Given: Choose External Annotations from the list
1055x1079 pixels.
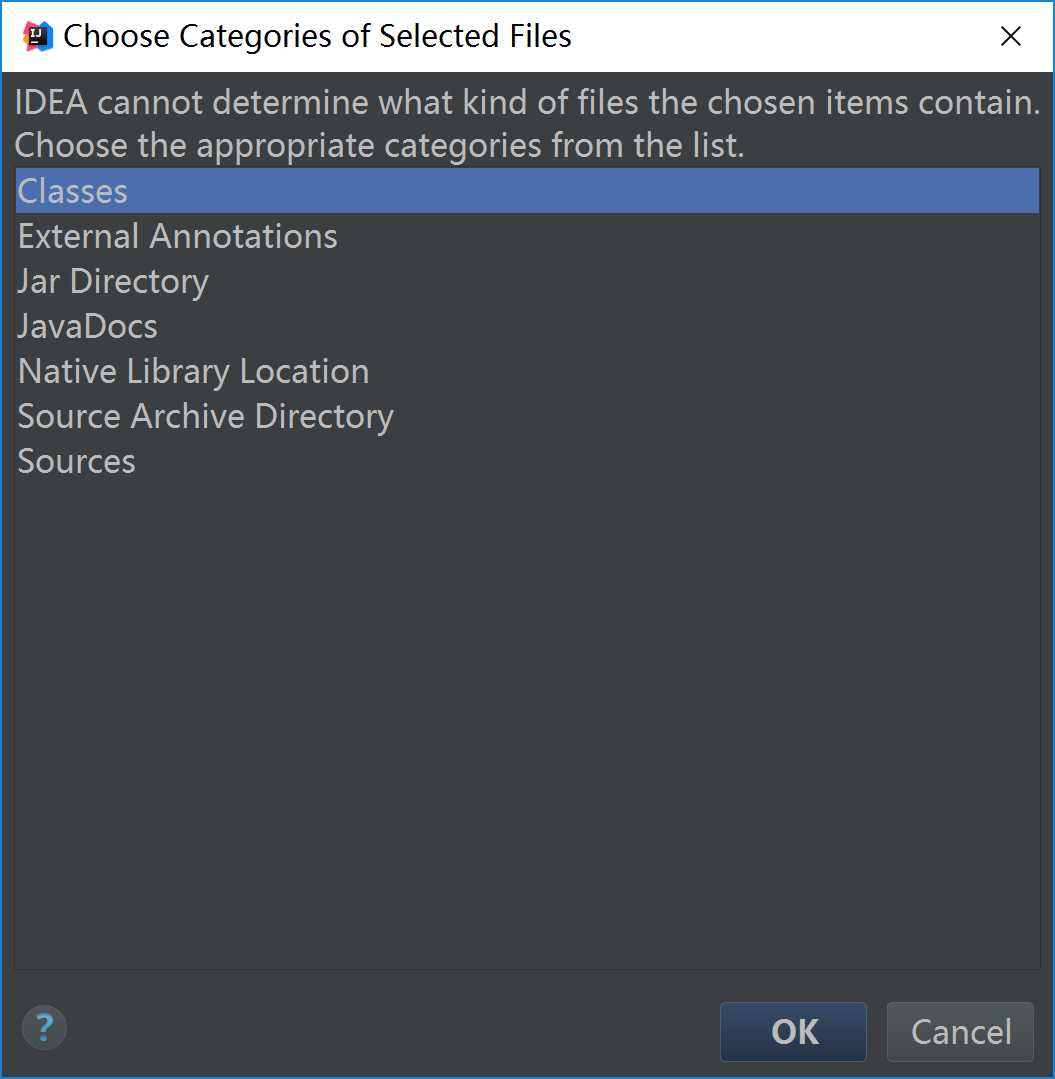Looking at the screenshot, I should tap(527, 236).
